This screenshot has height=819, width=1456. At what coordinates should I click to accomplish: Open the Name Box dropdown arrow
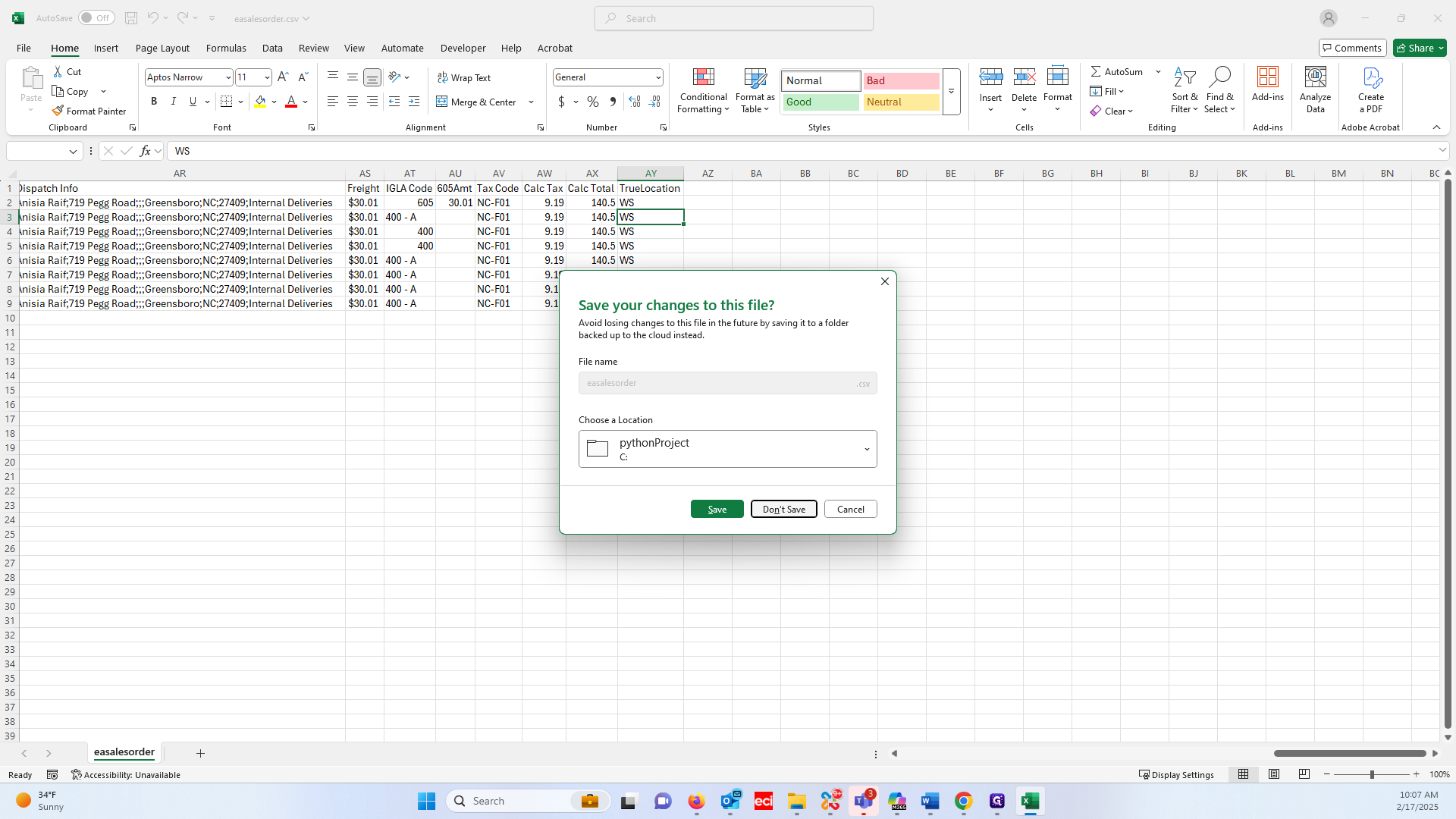point(73,151)
